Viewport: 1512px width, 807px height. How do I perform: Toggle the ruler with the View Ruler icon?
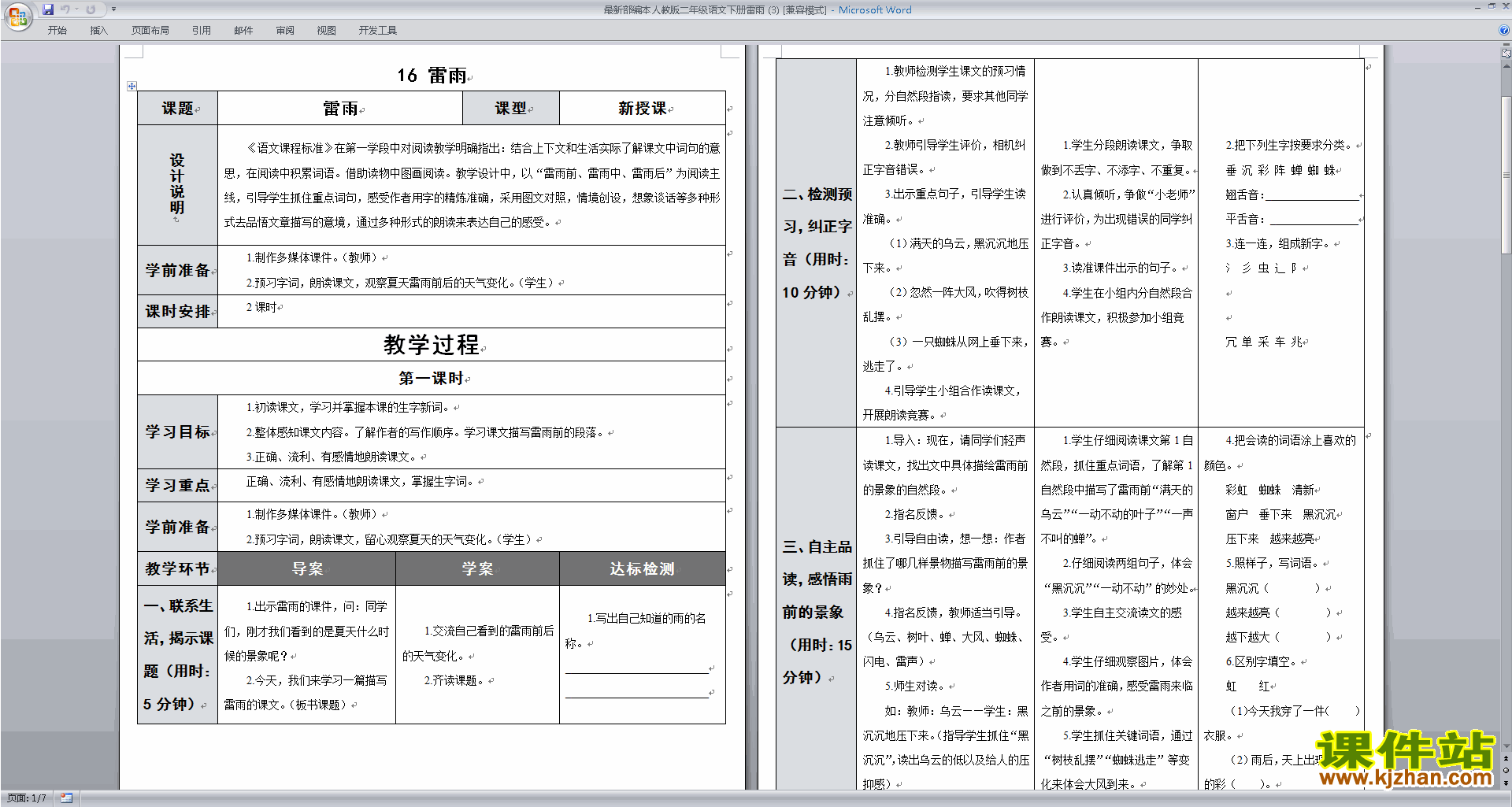coord(1506,54)
